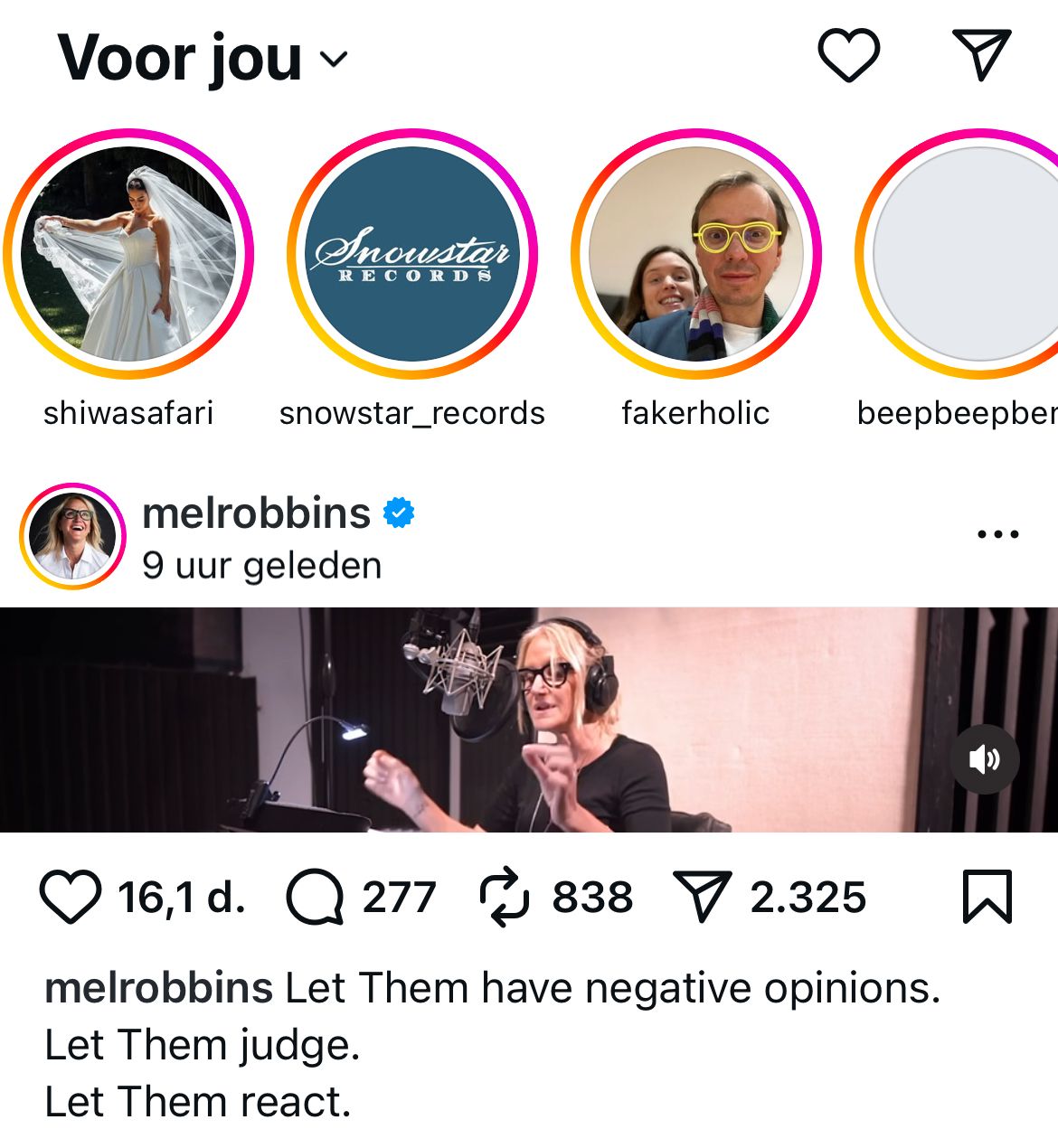Open melrobbins avatar next to post header
Image resolution: width=1058 pixels, height=1148 pixels.
point(72,536)
